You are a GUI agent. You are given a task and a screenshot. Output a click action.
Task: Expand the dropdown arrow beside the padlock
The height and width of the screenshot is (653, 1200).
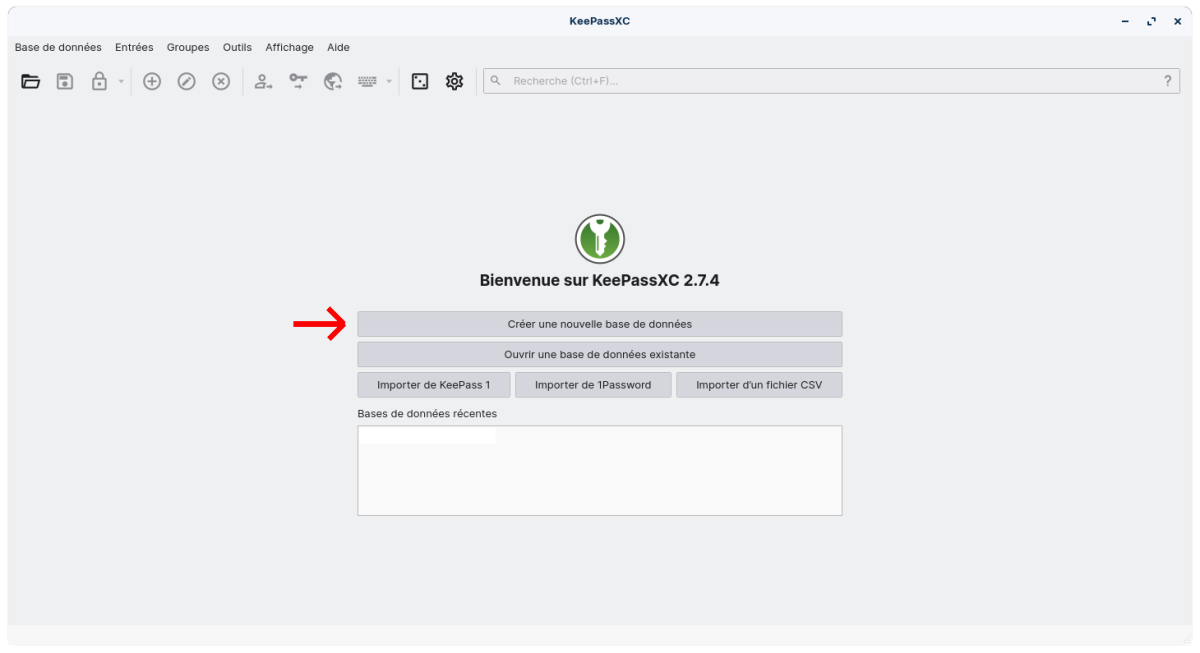point(121,81)
